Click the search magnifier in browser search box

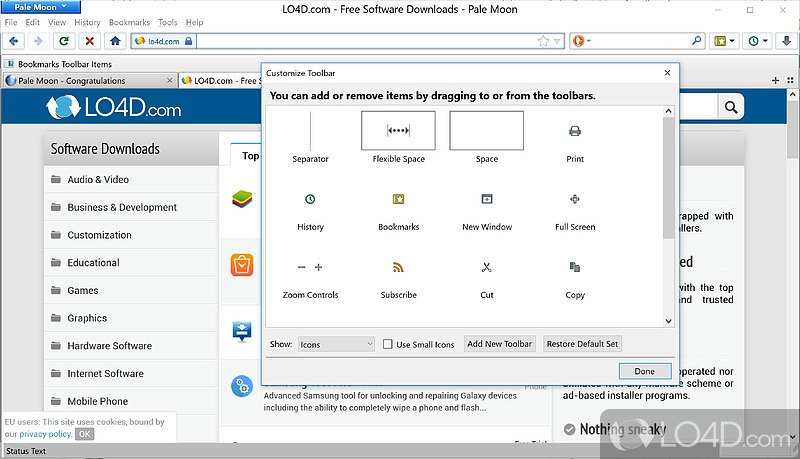(x=696, y=40)
